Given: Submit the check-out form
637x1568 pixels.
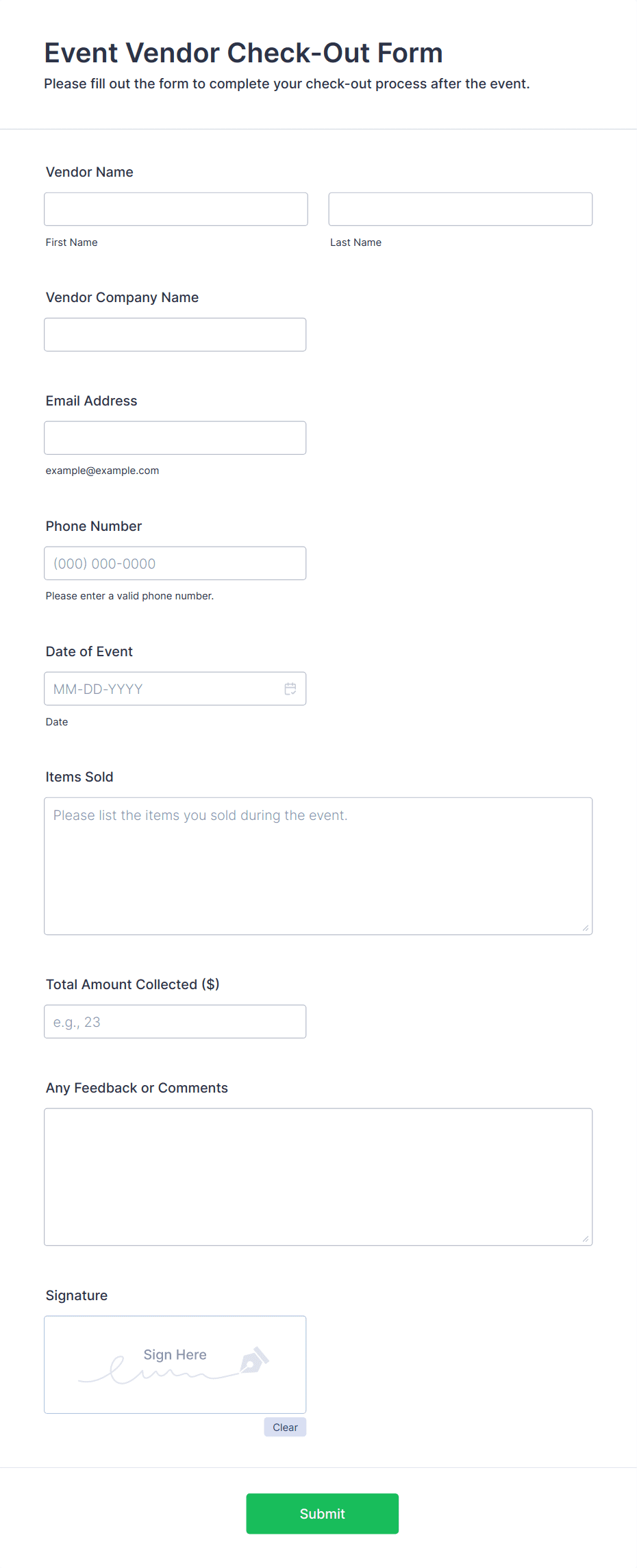Looking at the screenshot, I should coord(323,1514).
